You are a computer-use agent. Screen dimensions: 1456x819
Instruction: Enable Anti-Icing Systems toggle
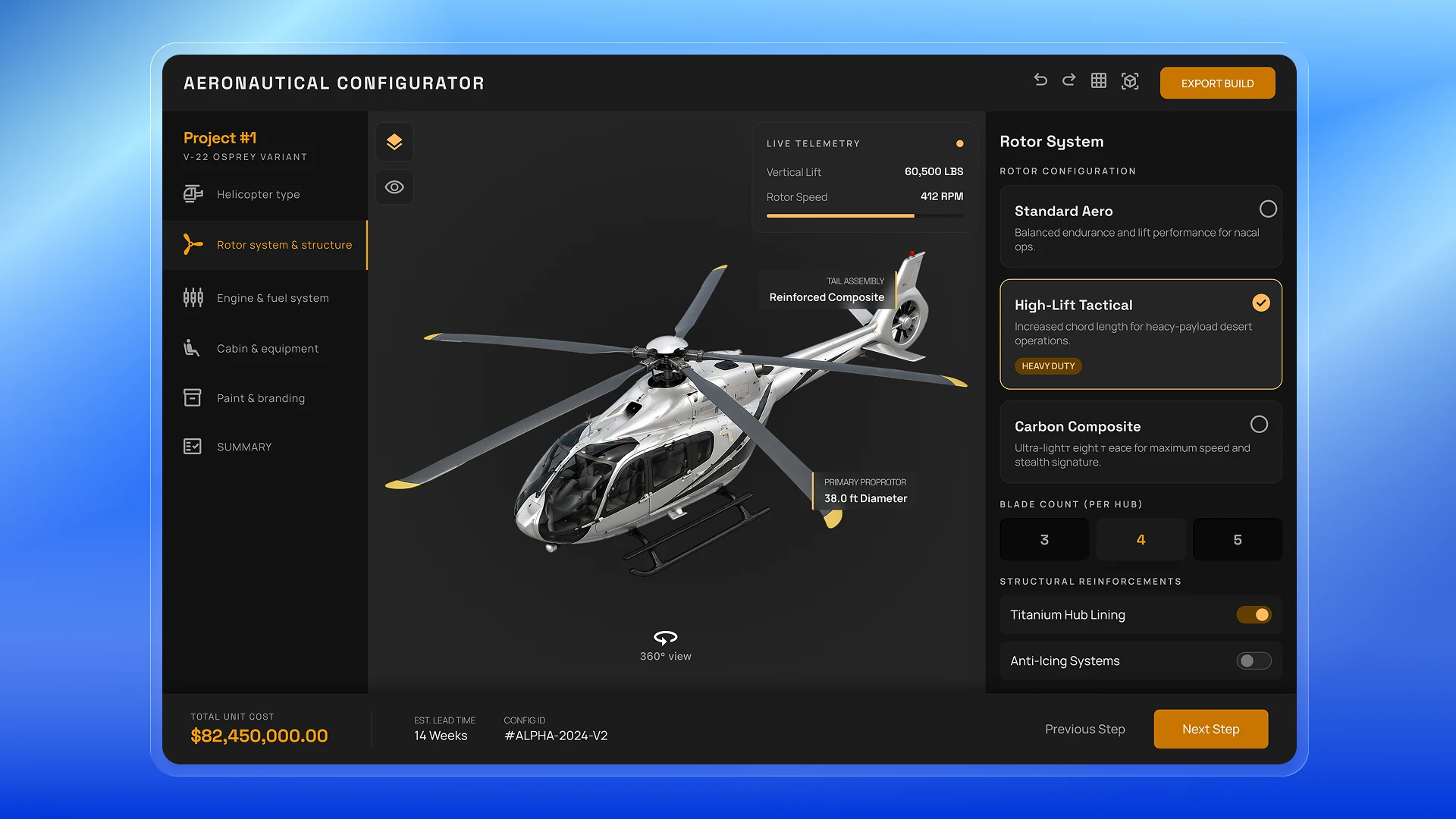pyautogui.click(x=1254, y=661)
